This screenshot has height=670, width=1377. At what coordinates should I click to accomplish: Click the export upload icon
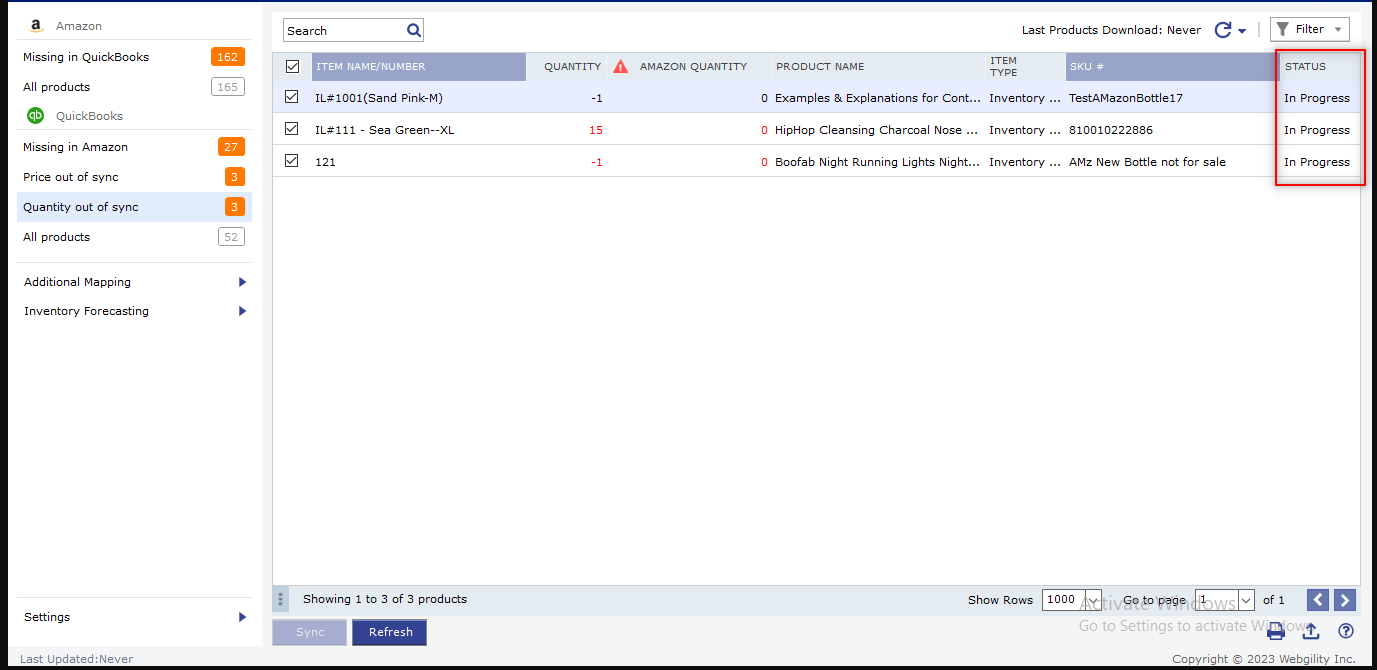tap(1311, 631)
